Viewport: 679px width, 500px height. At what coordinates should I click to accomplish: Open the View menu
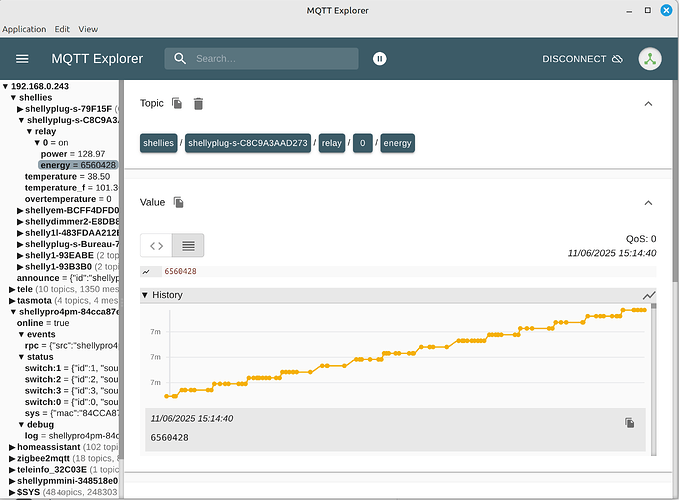point(88,29)
